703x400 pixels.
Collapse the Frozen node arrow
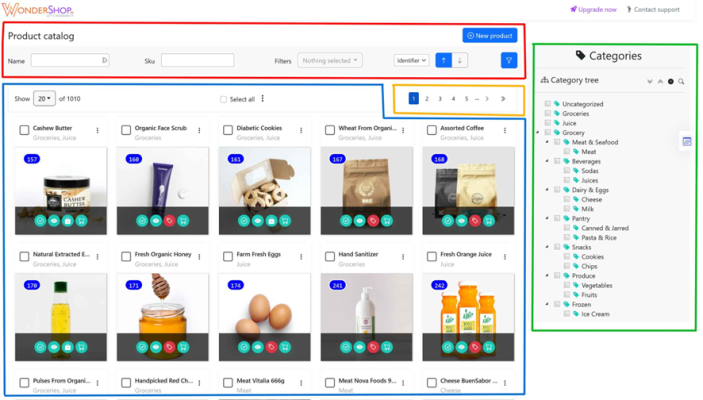[547, 304]
